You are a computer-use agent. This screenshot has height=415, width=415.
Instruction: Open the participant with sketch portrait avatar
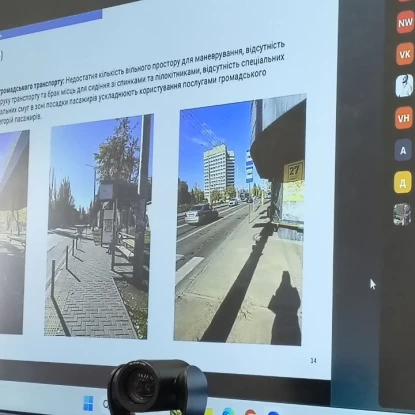(x=404, y=86)
